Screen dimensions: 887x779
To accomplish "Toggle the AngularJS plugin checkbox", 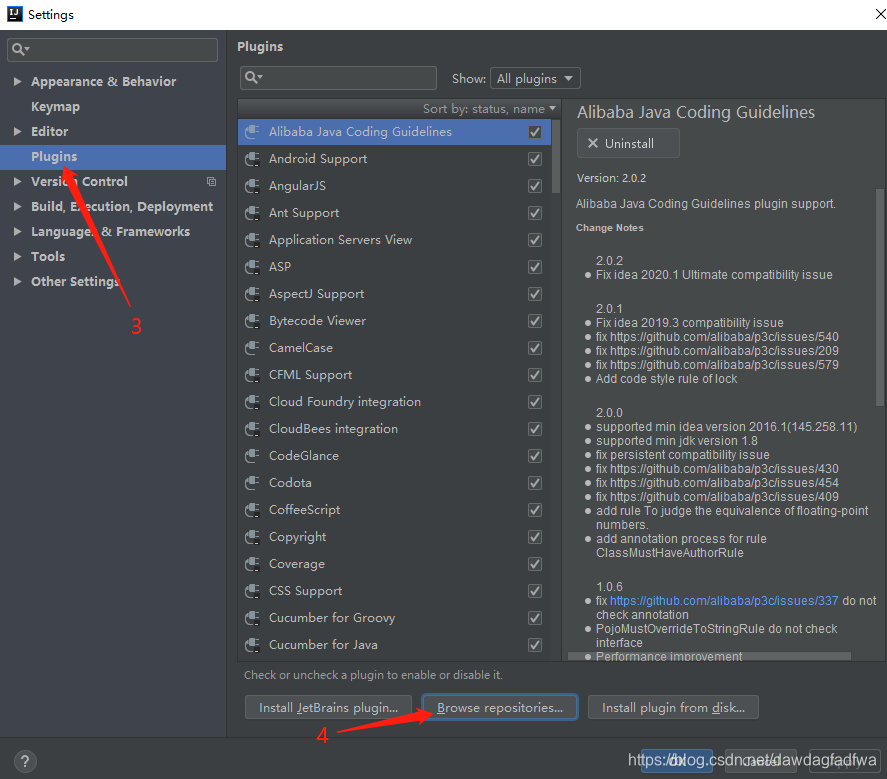I will click(x=535, y=186).
